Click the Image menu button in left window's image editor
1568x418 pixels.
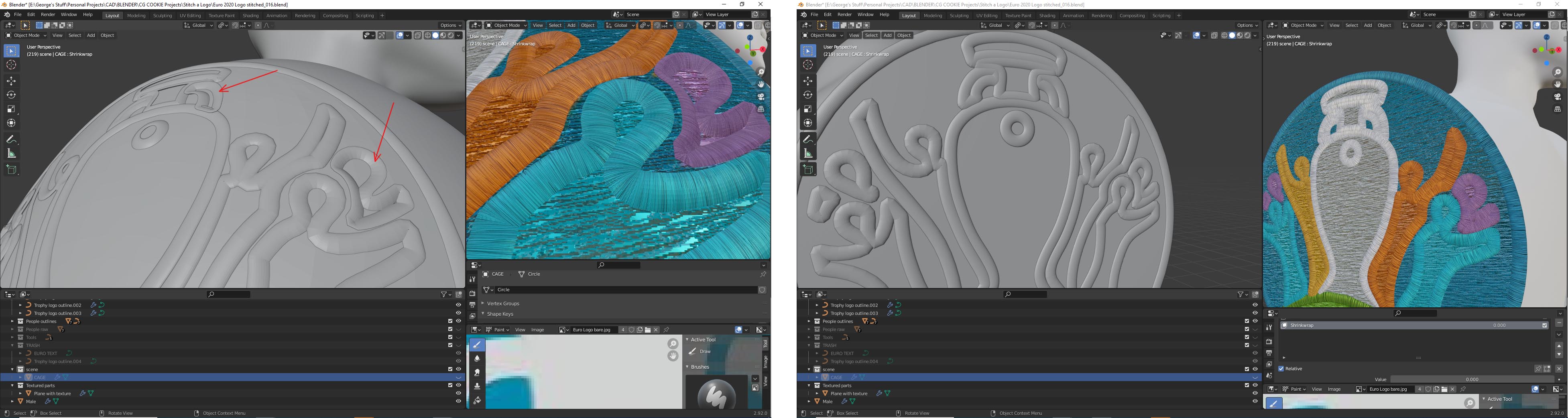pyautogui.click(x=537, y=330)
